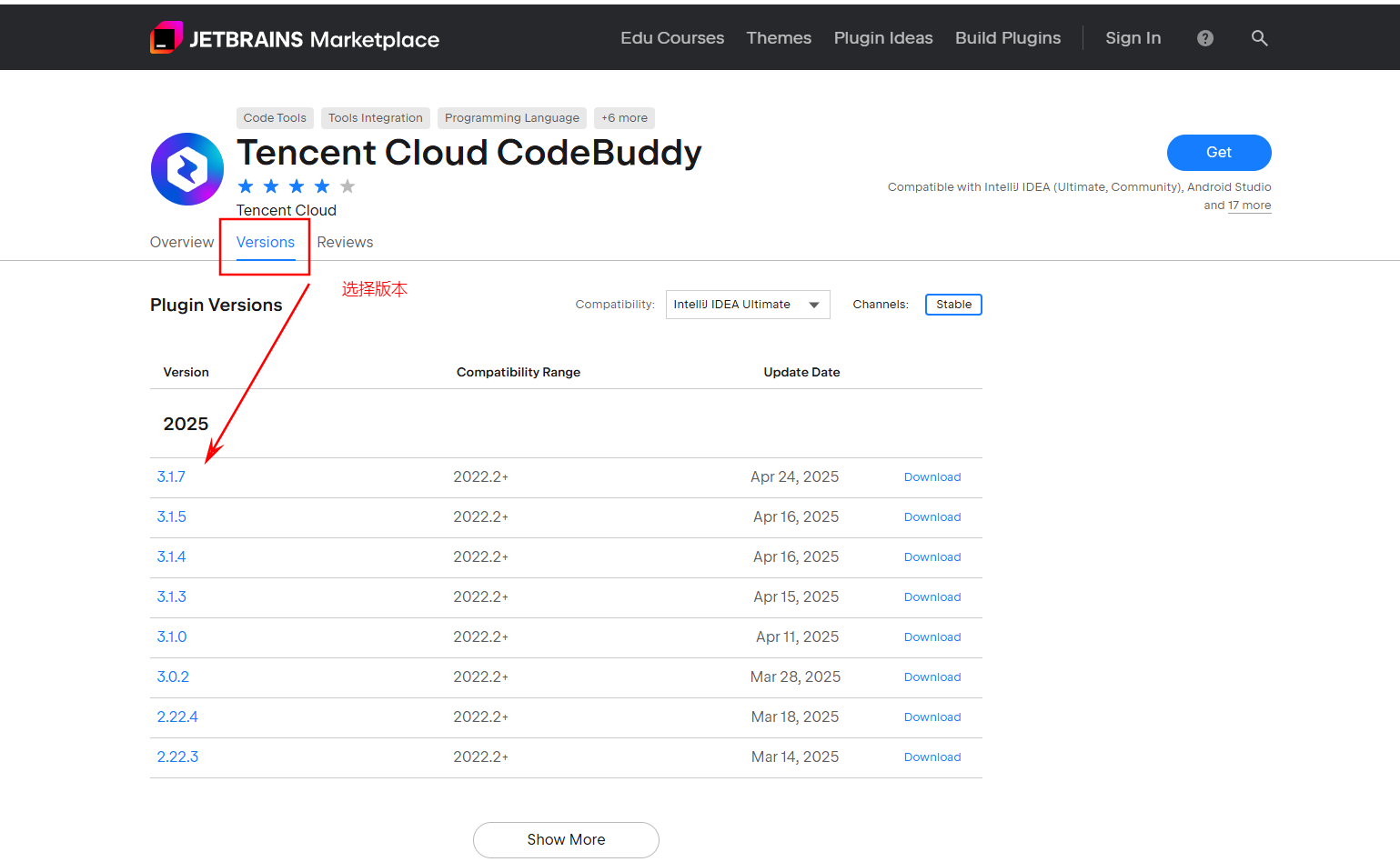Viewport: 1400px width, 862px height.
Task: Click the Programming Language tag
Action: point(512,118)
